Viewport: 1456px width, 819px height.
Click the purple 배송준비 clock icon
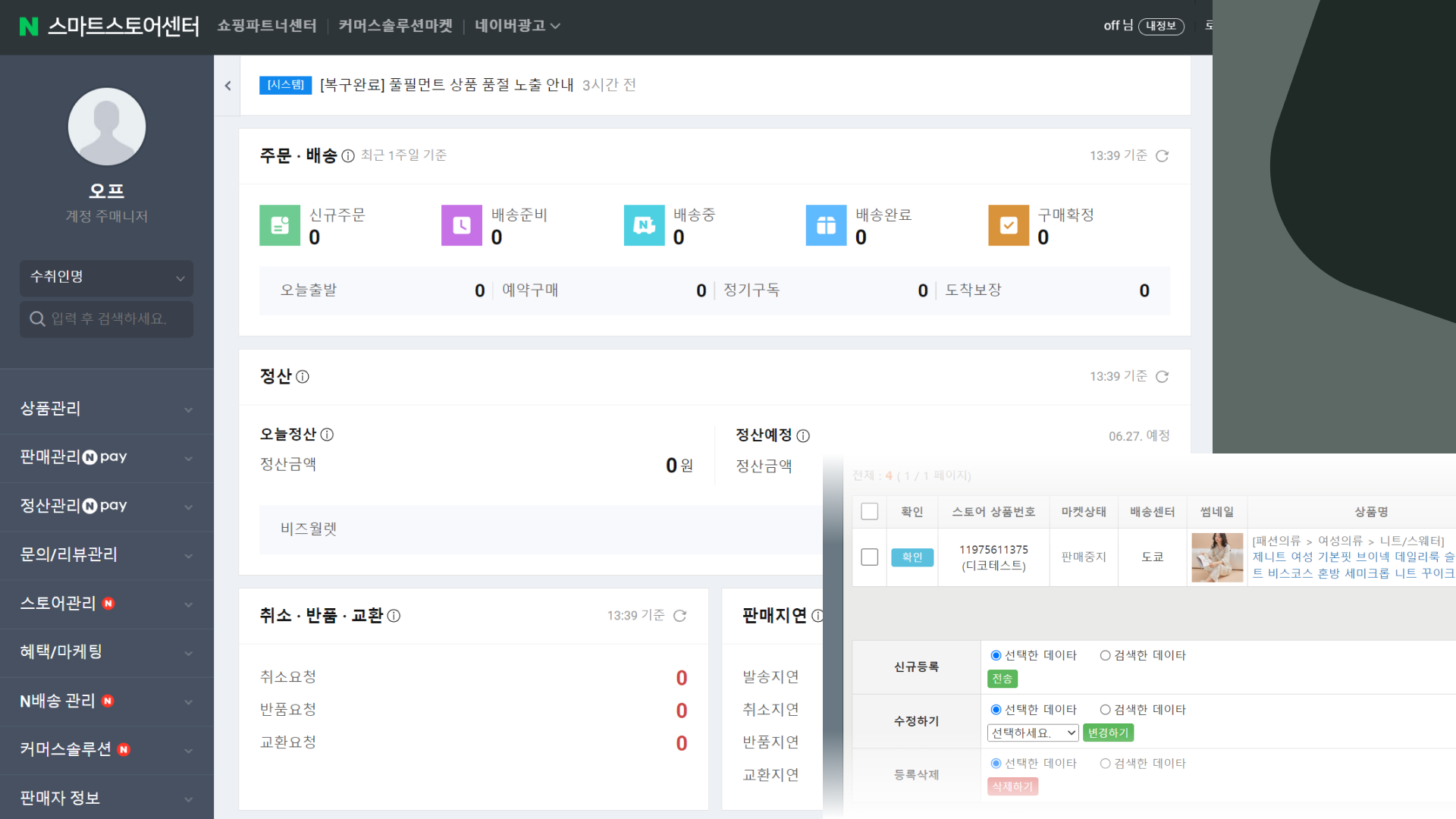point(462,225)
